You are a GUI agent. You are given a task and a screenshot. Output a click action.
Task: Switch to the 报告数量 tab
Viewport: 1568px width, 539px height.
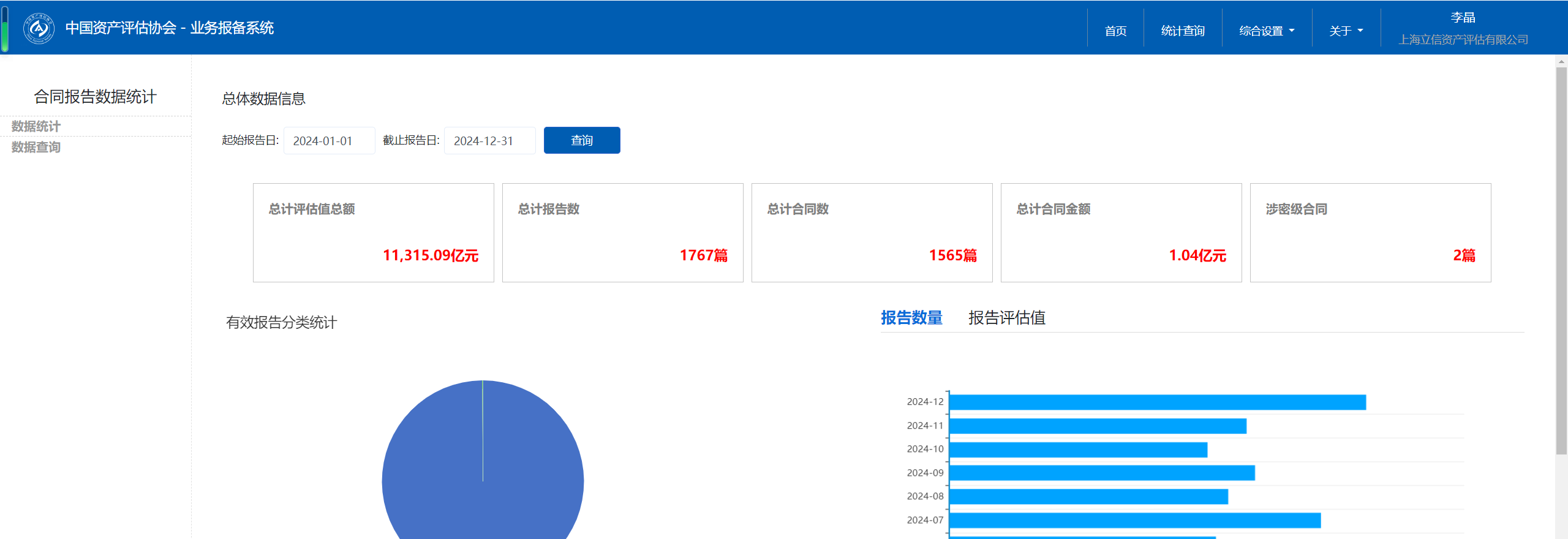(x=911, y=318)
